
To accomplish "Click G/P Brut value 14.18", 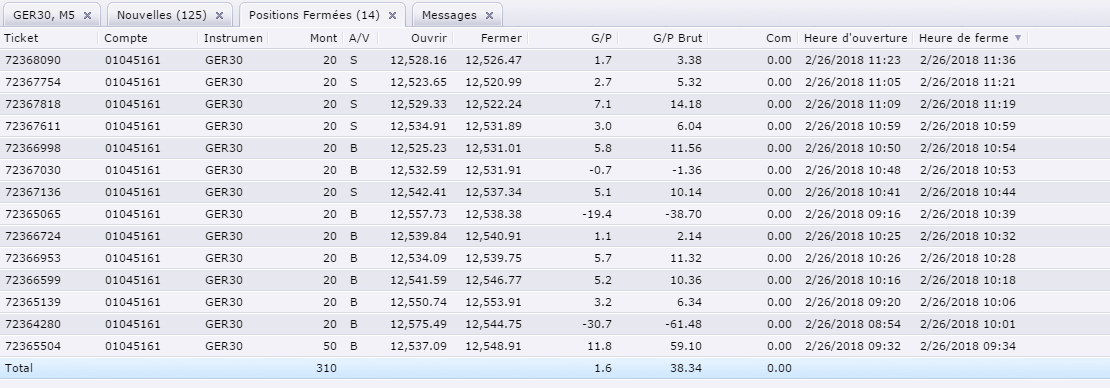I will (685, 104).
